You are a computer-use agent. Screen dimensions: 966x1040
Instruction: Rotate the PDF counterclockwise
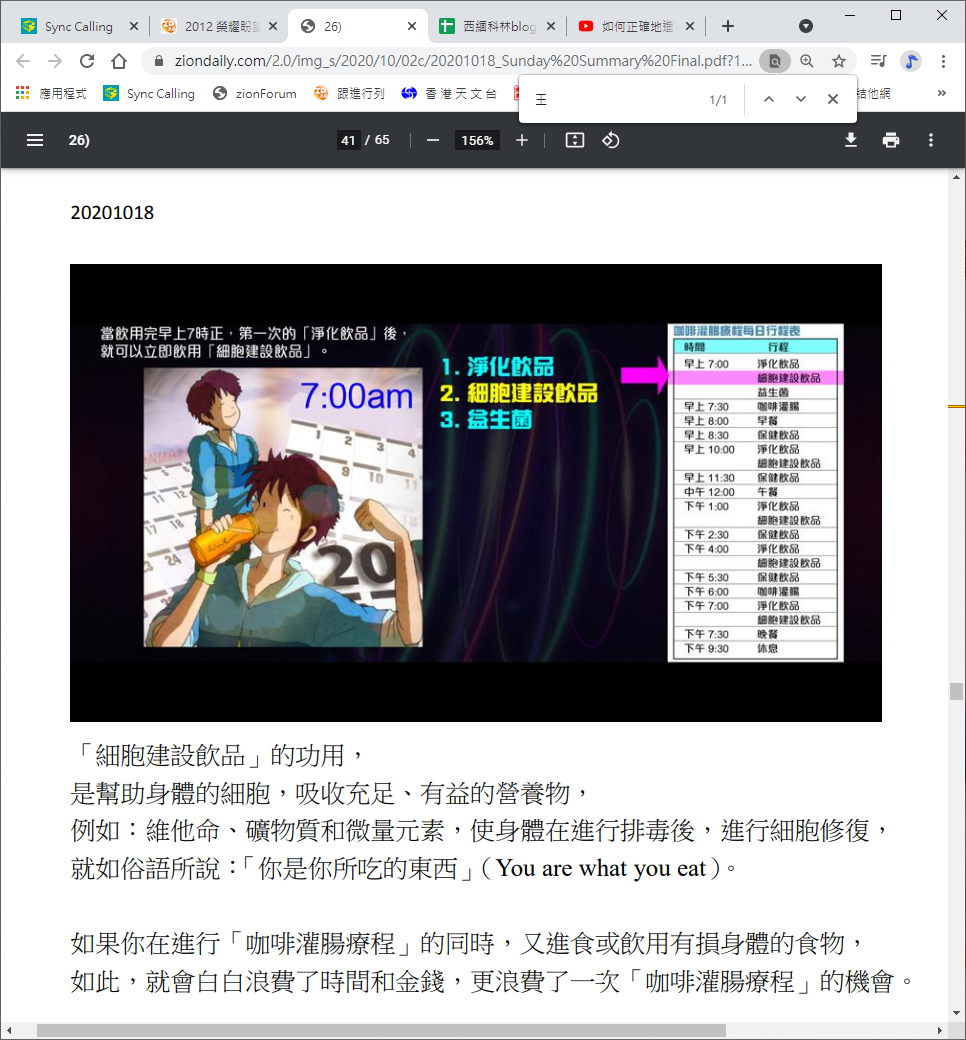coord(610,140)
